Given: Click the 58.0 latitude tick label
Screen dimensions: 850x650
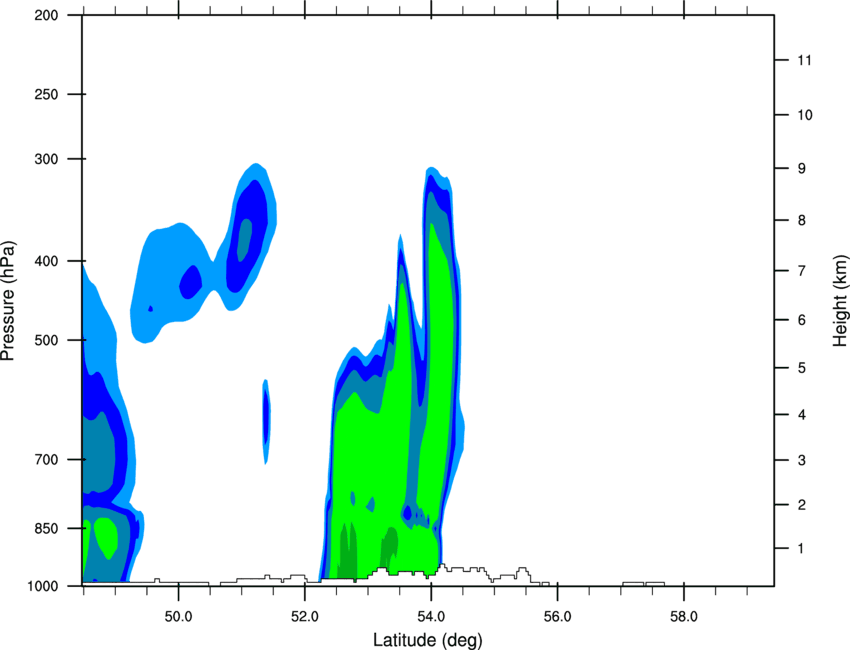Looking at the screenshot, I should click(684, 617).
